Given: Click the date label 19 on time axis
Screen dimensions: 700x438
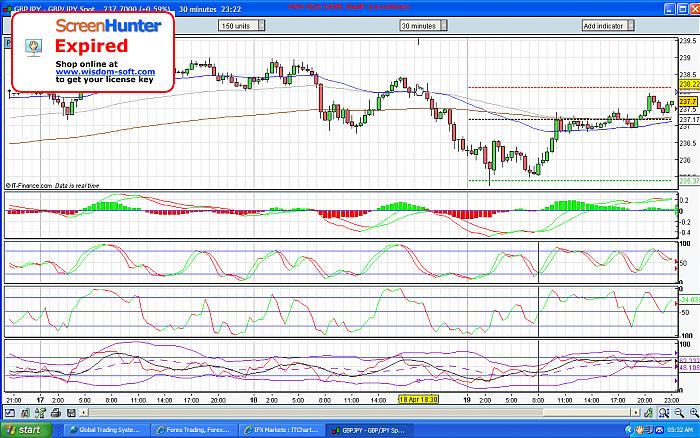Looking at the screenshot, I should point(467,400).
